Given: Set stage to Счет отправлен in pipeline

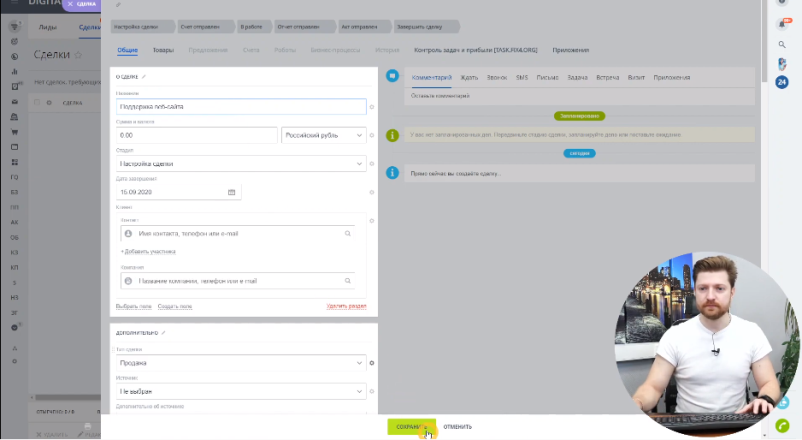Looking at the screenshot, I should point(204,27).
